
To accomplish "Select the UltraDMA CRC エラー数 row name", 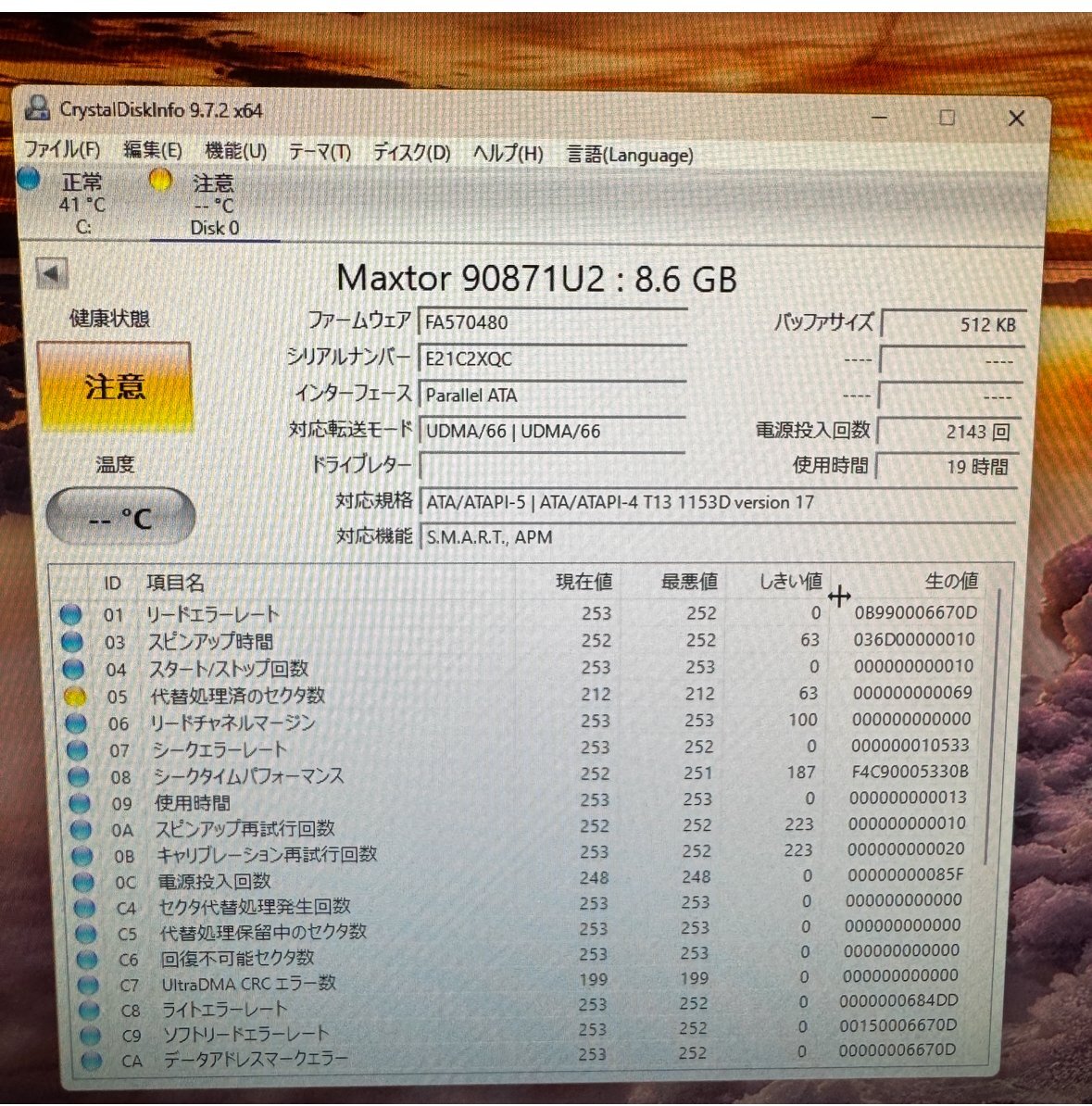I will 249,984.
